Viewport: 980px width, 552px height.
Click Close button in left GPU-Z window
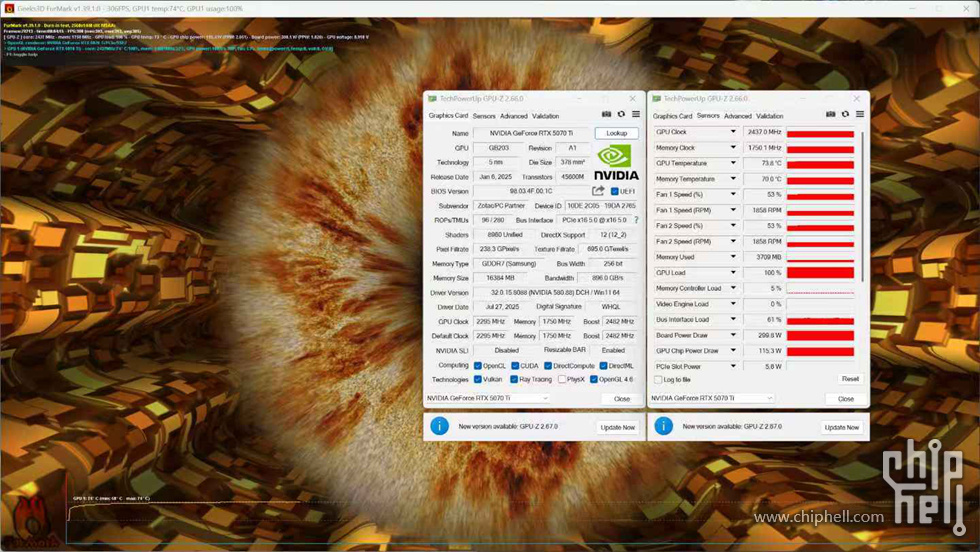(x=622, y=399)
